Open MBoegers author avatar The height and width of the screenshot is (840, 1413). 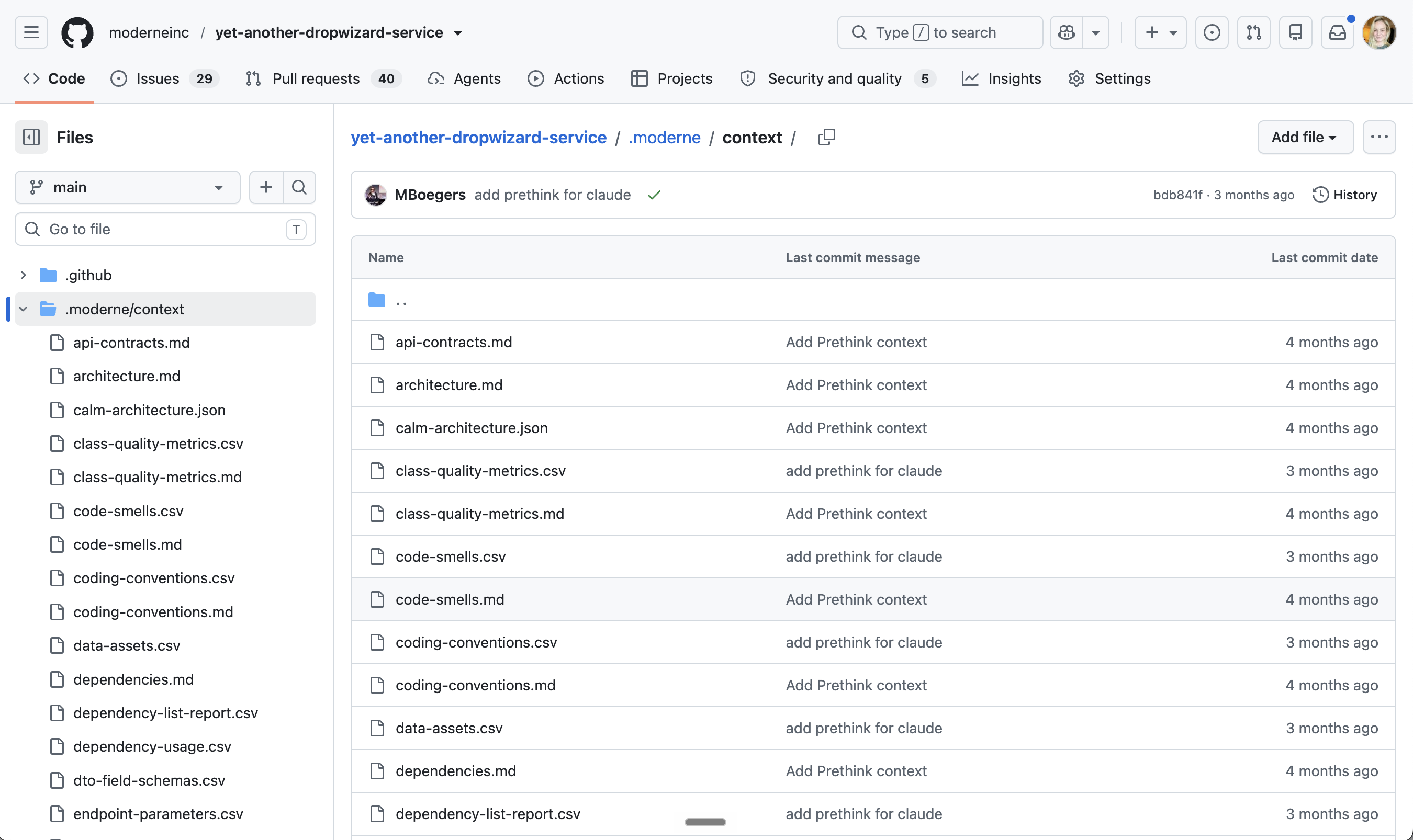pyautogui.click(x=376, y=195)
